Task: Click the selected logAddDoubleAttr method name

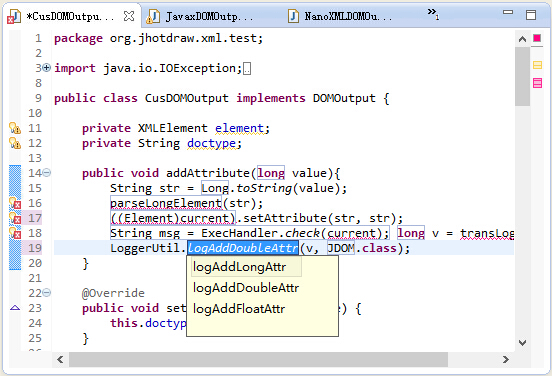Action: point(243,248)
